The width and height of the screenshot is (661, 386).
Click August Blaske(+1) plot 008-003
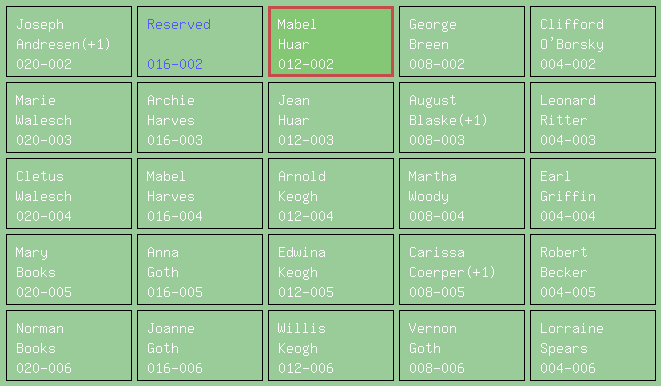[462, 118]
